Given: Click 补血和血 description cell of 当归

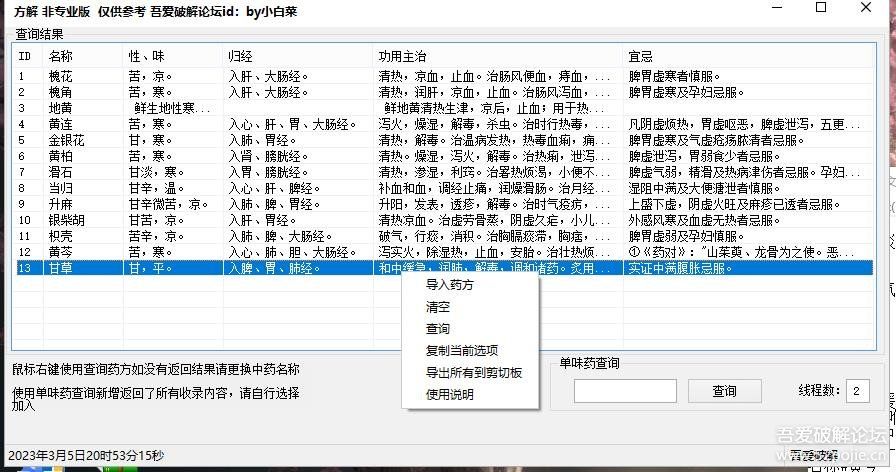Looking at the screenshot, I should point(494,188).
